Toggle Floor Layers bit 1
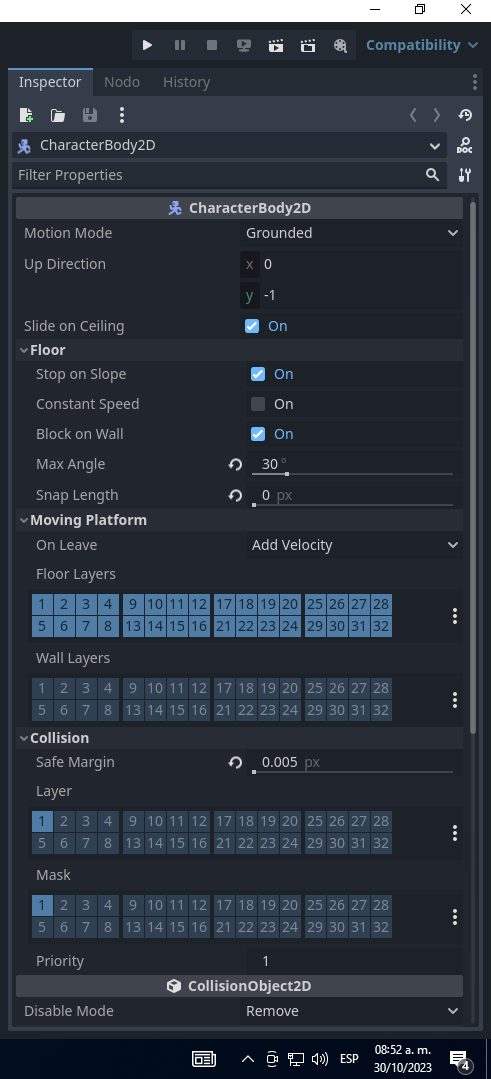This screenshot has height=1079, width=491. coord(42,604)
